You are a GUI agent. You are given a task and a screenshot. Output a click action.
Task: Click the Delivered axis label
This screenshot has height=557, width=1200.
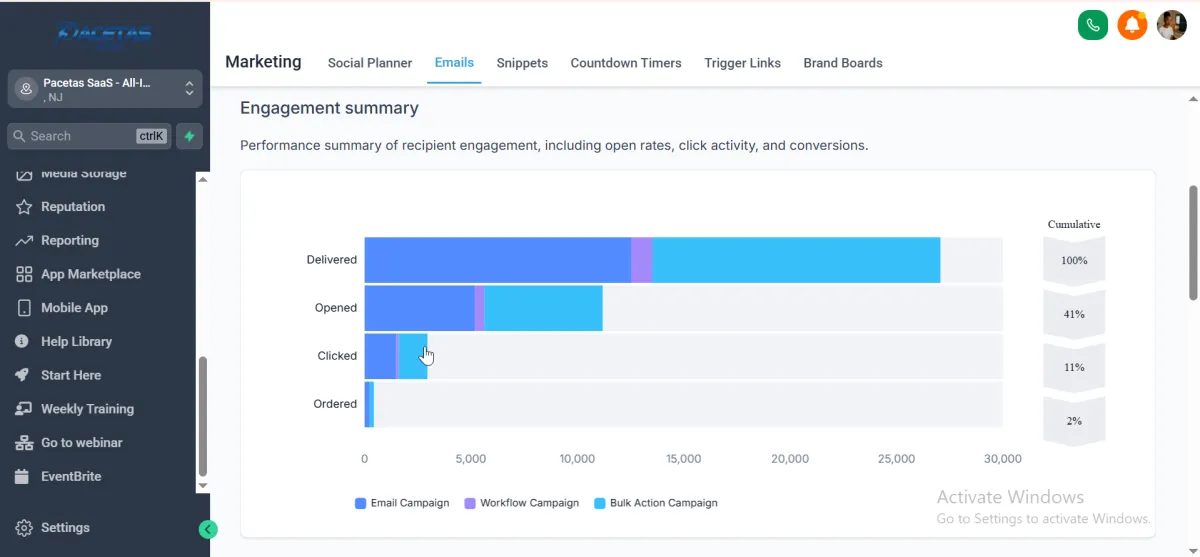[x=331, y=260]
